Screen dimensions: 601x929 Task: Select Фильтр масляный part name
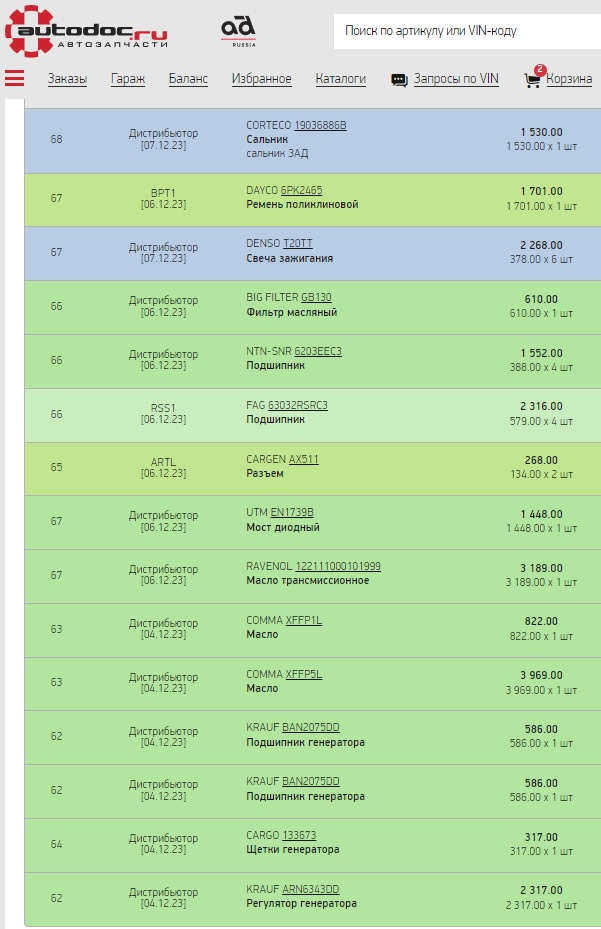point(292,312)
